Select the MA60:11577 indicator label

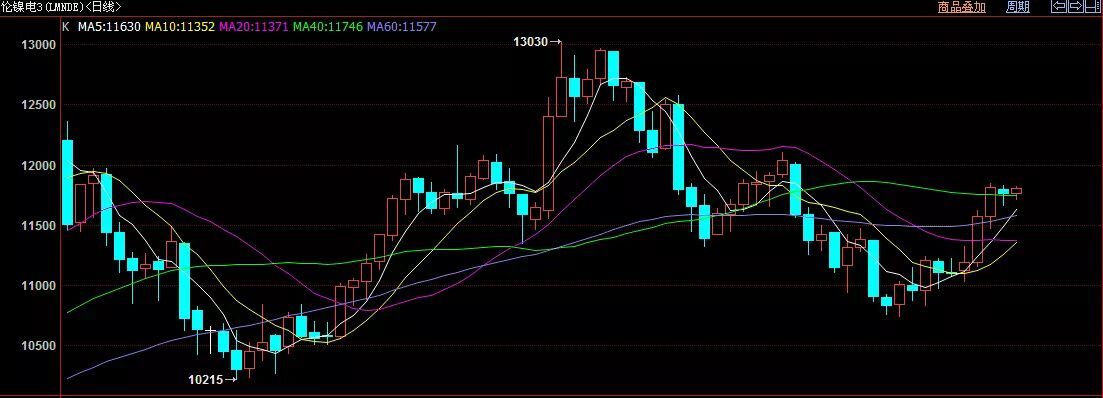[402, 27]
